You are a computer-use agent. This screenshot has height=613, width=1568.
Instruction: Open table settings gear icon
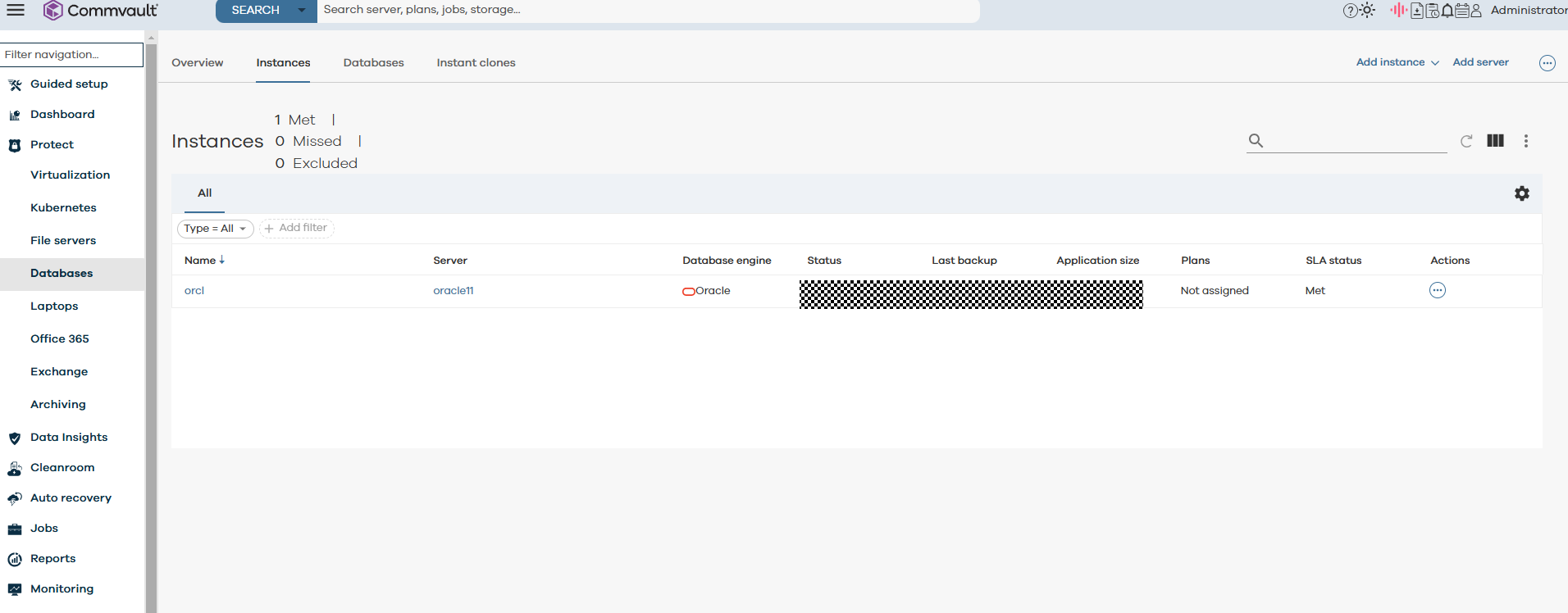[1521, 193]
